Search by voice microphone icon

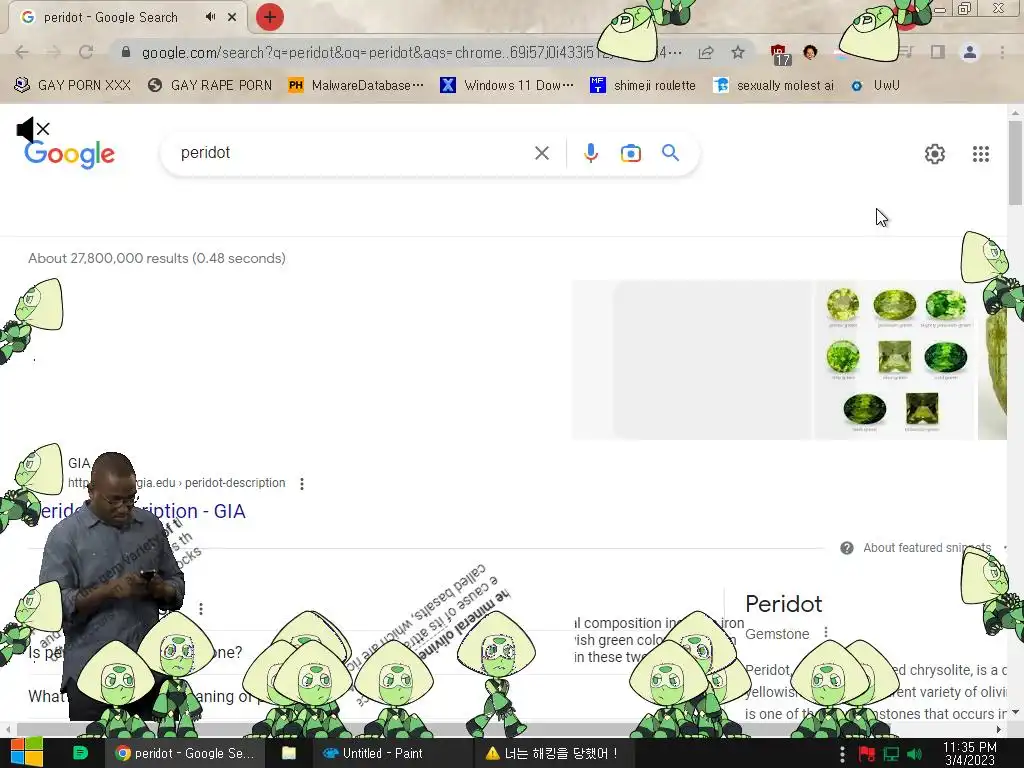(x=591, y=153)
